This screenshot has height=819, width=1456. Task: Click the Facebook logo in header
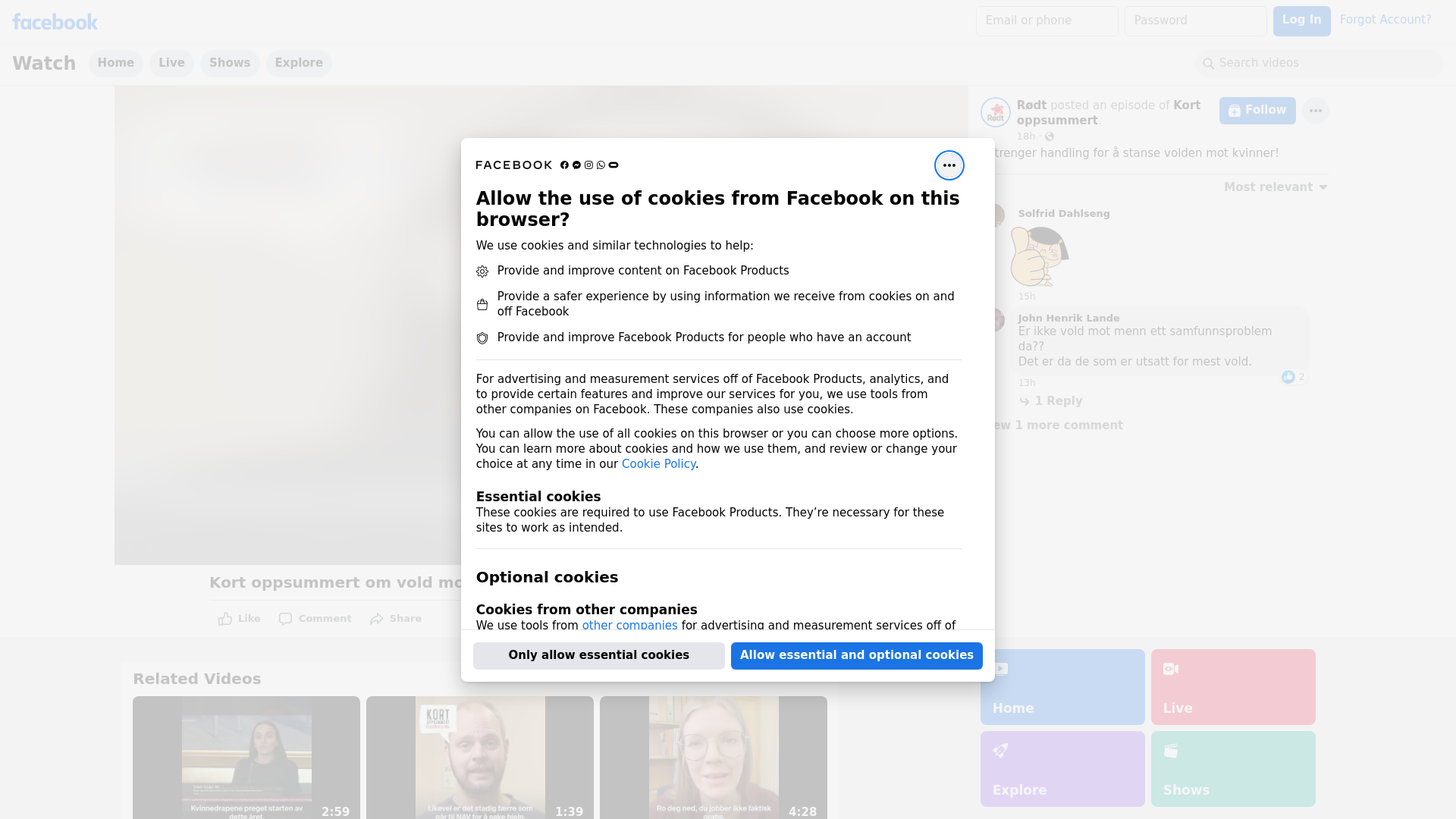click(55, 22)
